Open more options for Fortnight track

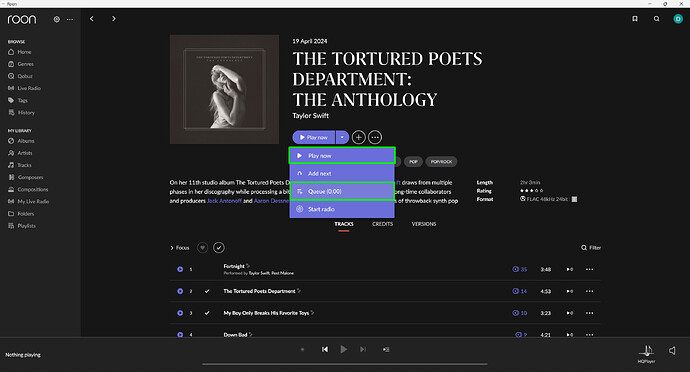click(590, 269)
